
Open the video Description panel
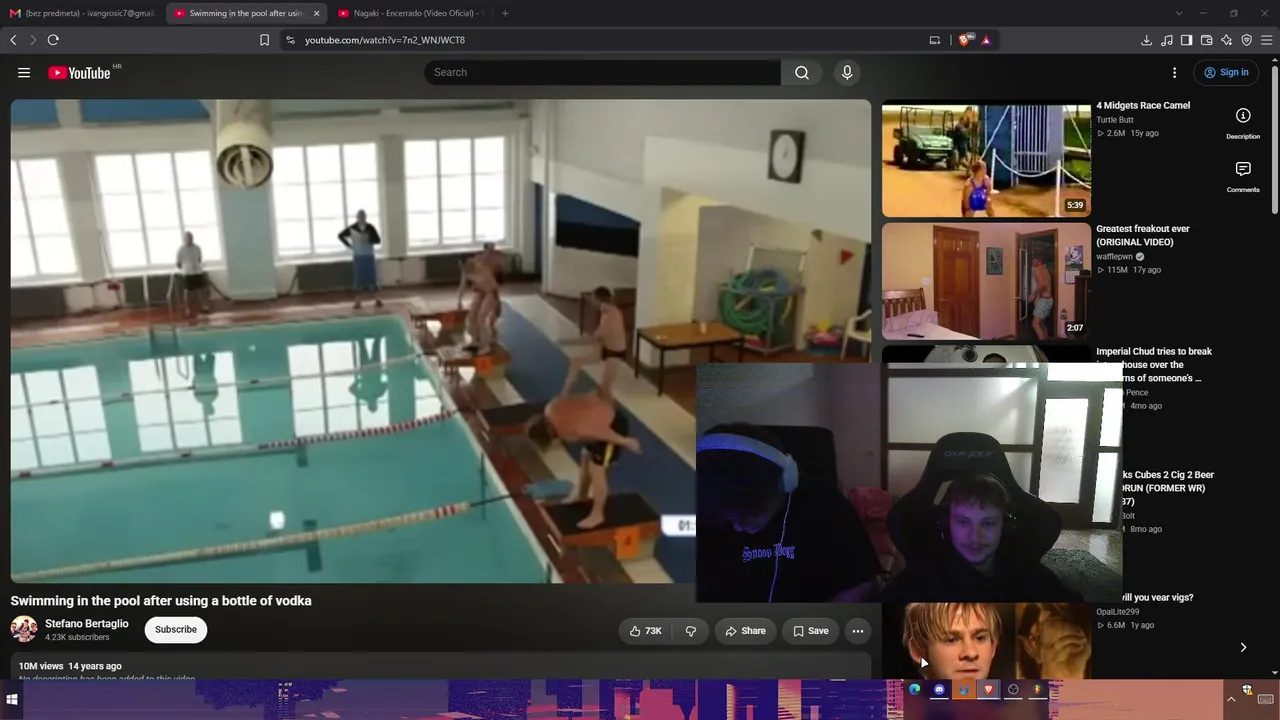coord(1243,123)
